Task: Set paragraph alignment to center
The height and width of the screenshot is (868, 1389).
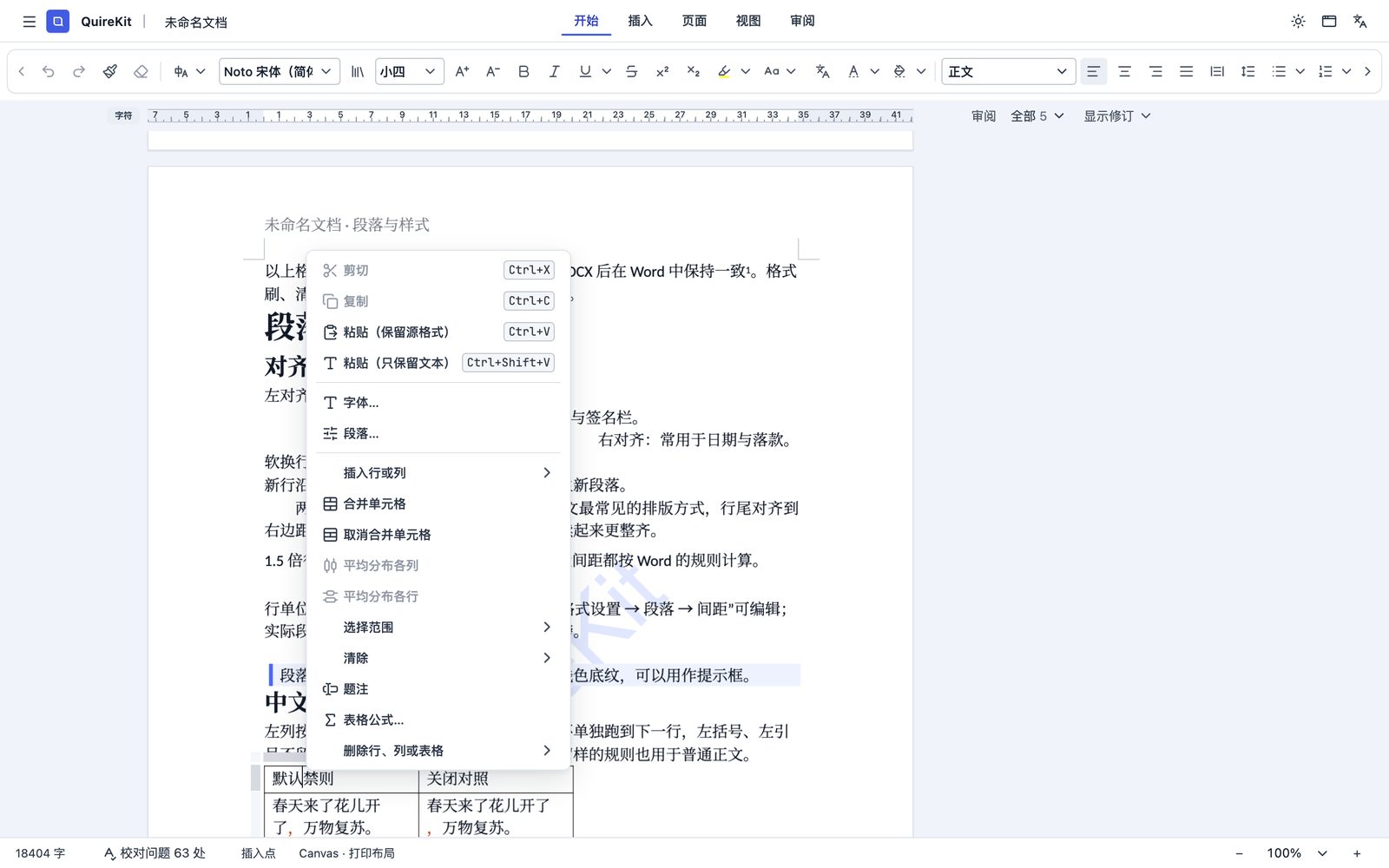Action: point(1124,71)
